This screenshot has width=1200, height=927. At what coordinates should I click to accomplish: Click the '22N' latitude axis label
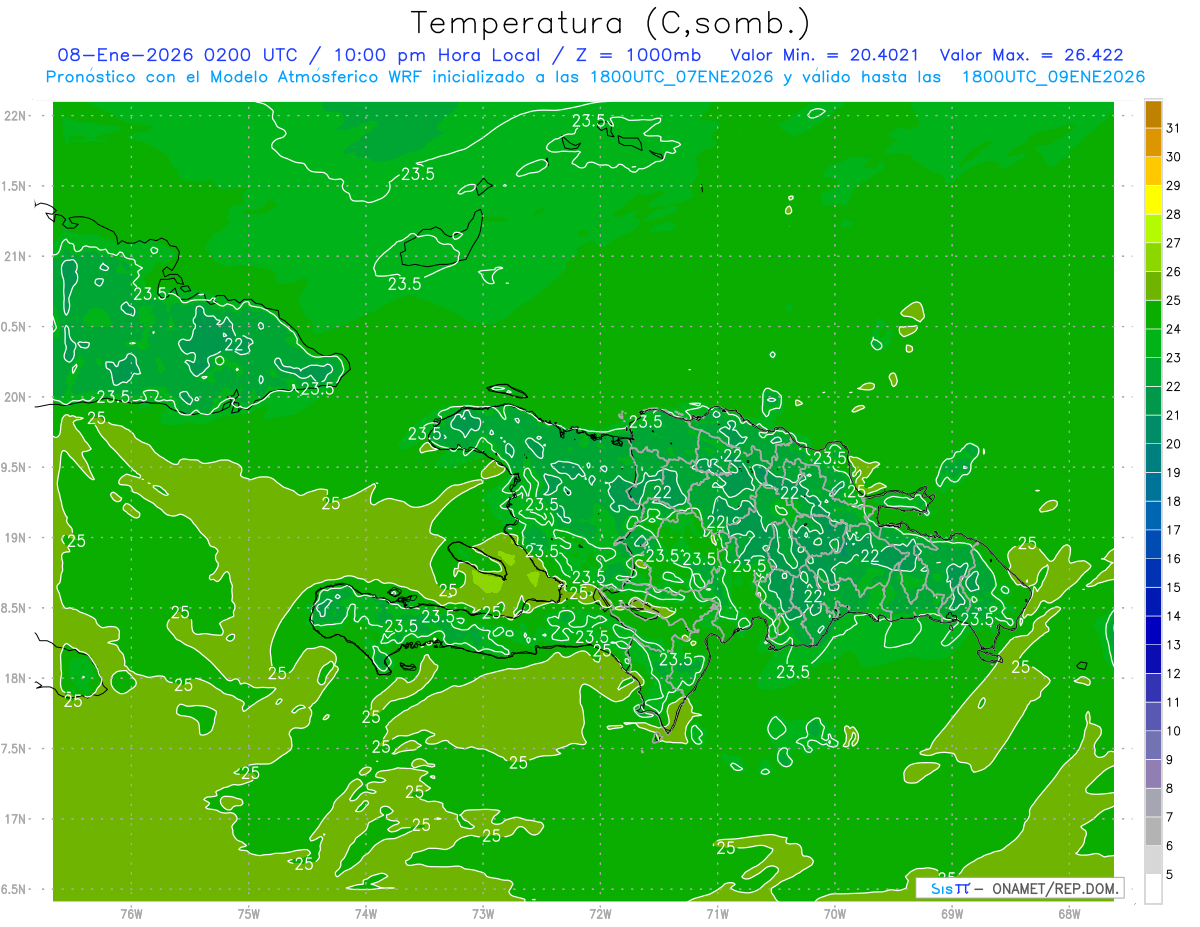pos(16,116)
